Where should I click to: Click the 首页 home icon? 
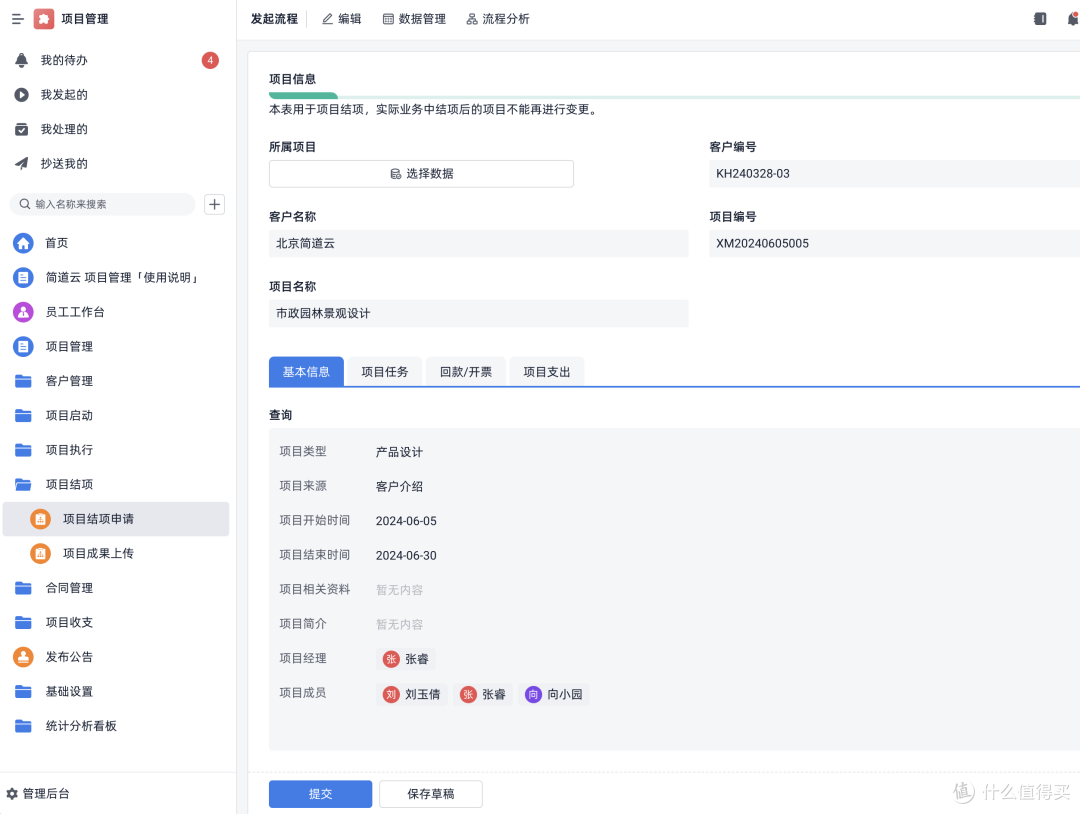coord(23,242)
